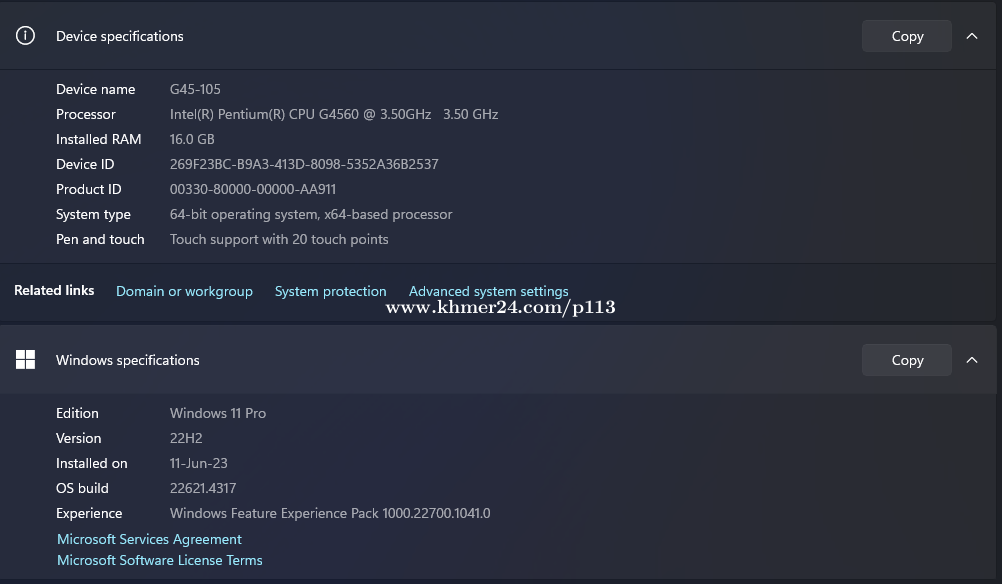
Task: Click the OS build number 22621.4317
Action: coord(203,488)
